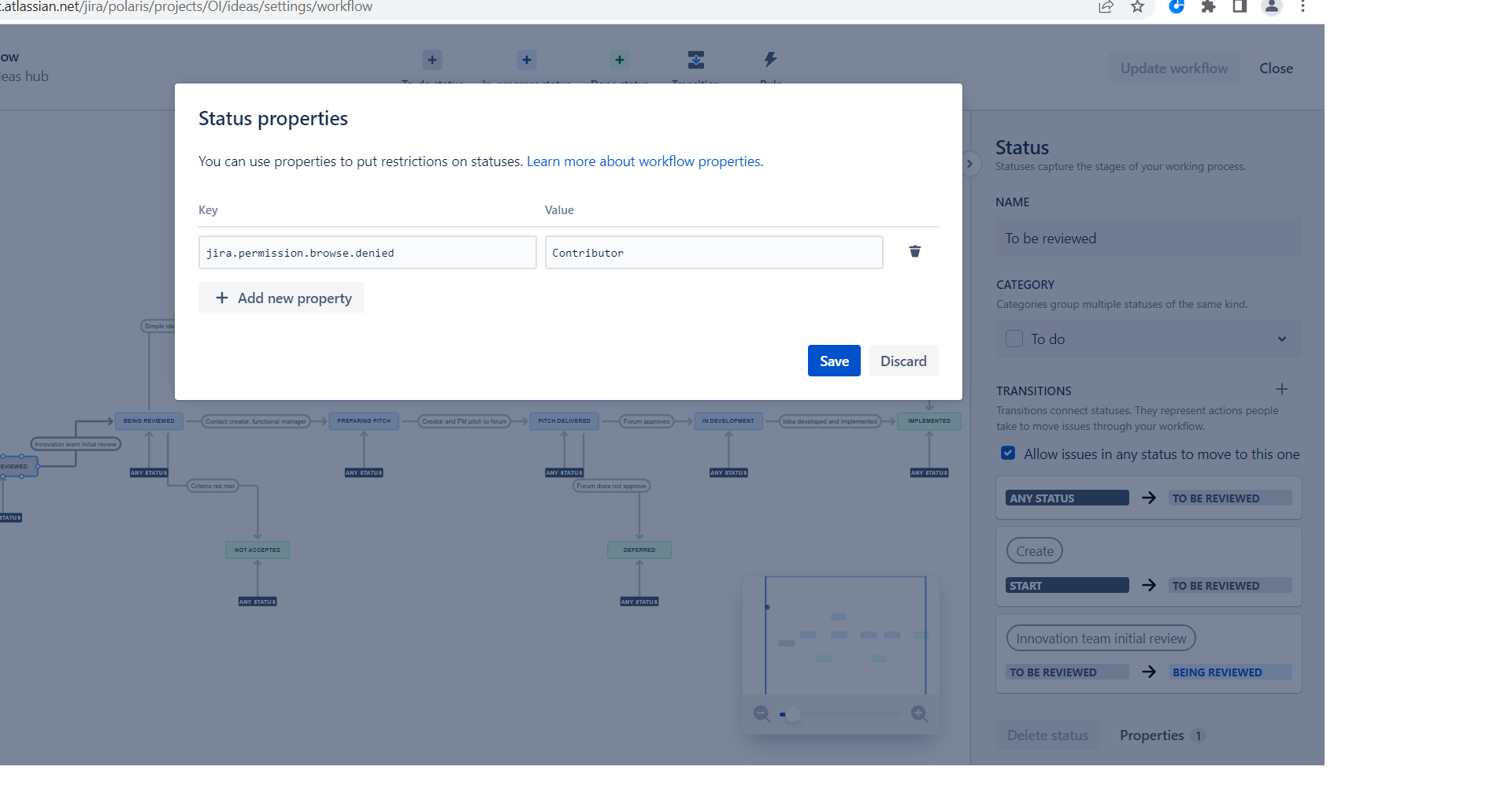
Task: Open browser extensions puzzle icon
Action: pos(1208,7)
